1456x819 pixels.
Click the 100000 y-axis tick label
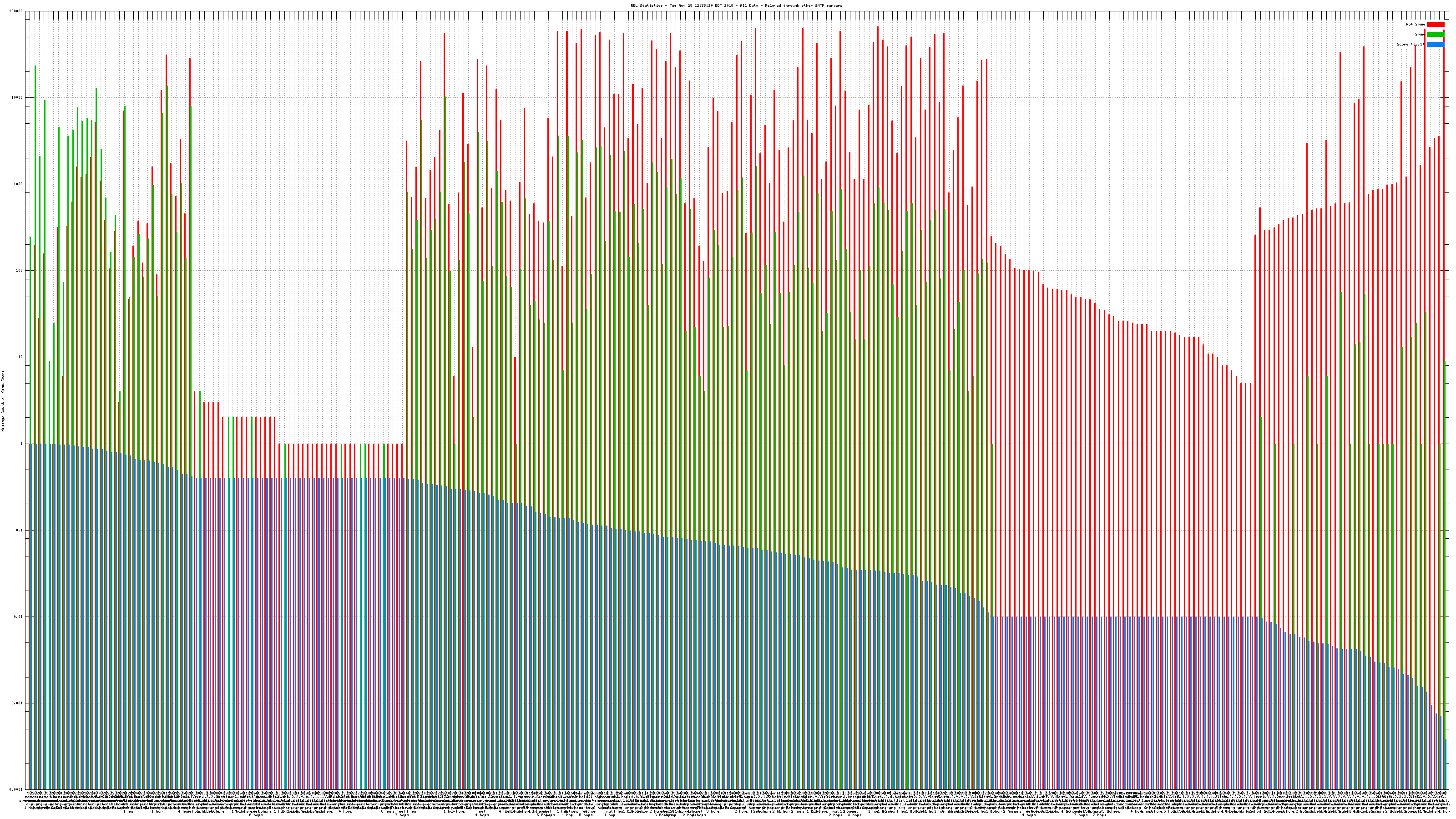pyautogui.click(x=16, y=11)
